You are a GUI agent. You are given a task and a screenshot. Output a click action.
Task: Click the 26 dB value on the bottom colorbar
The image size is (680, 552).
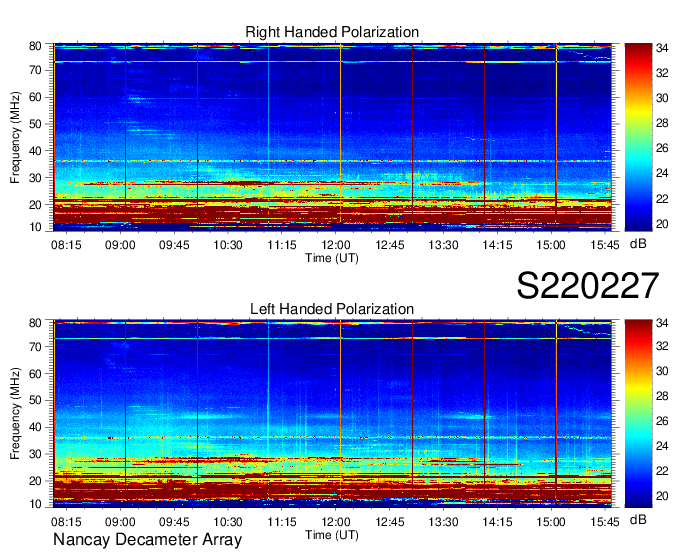click(x=662, y=421)
